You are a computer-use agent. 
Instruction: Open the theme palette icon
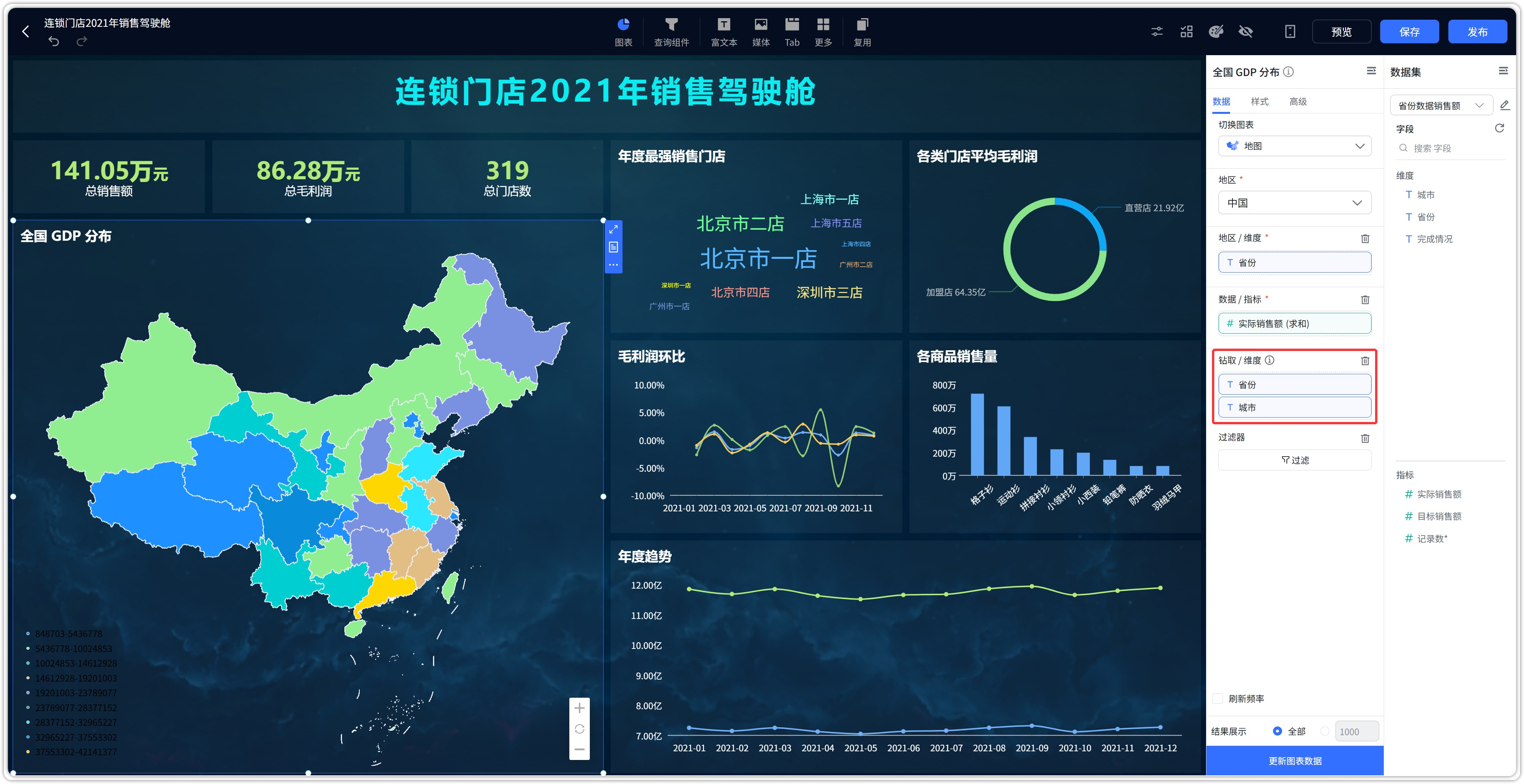click(1216, 32)
